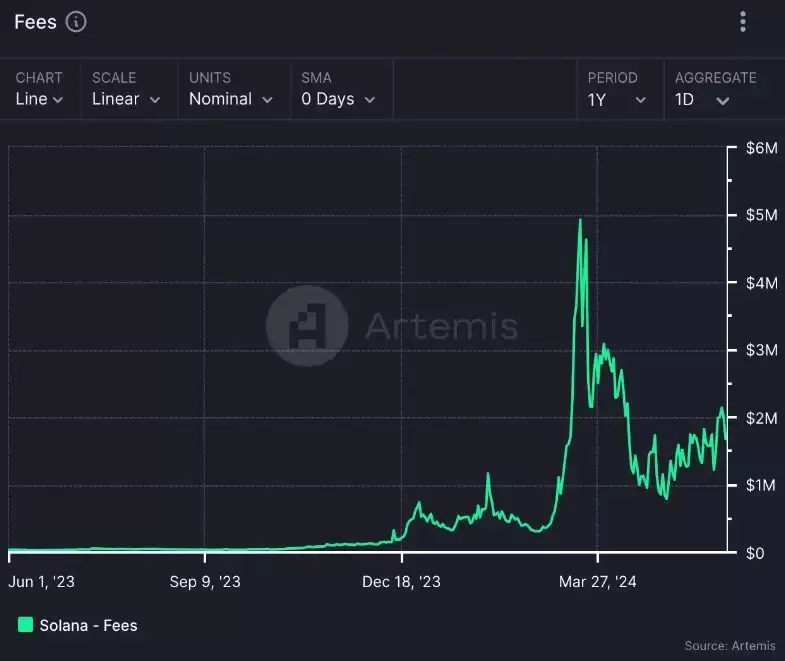The image size is (785, 661).
Task: Click the Fees chart title
Action: (x=35, y=22)
